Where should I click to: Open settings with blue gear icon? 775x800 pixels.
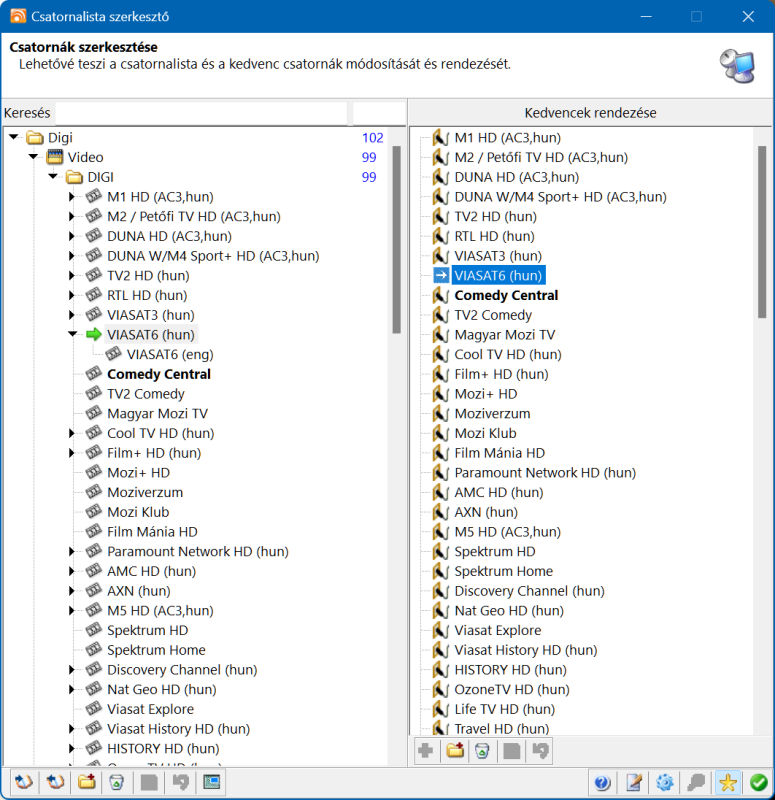pyautogui.click(x=665, y=782)
